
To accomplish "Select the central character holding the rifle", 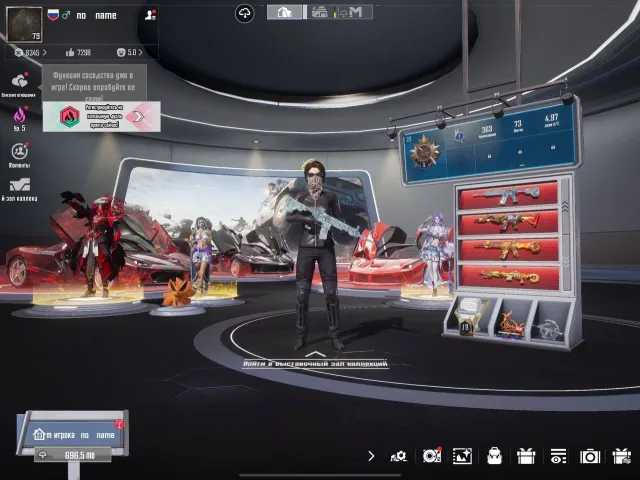I will (x=318, y=254).
